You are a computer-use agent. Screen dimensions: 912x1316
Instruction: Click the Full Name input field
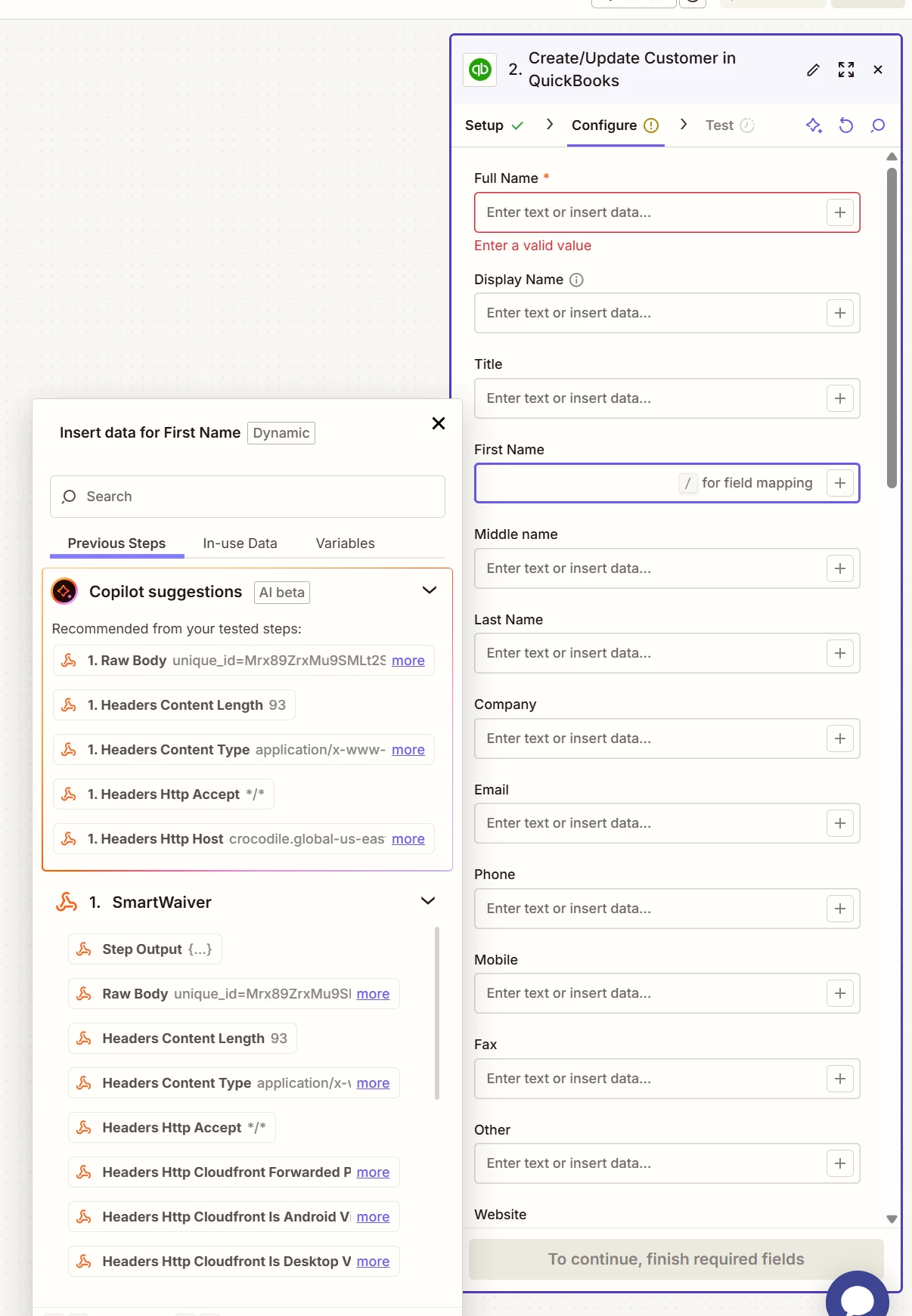(667, 212)
